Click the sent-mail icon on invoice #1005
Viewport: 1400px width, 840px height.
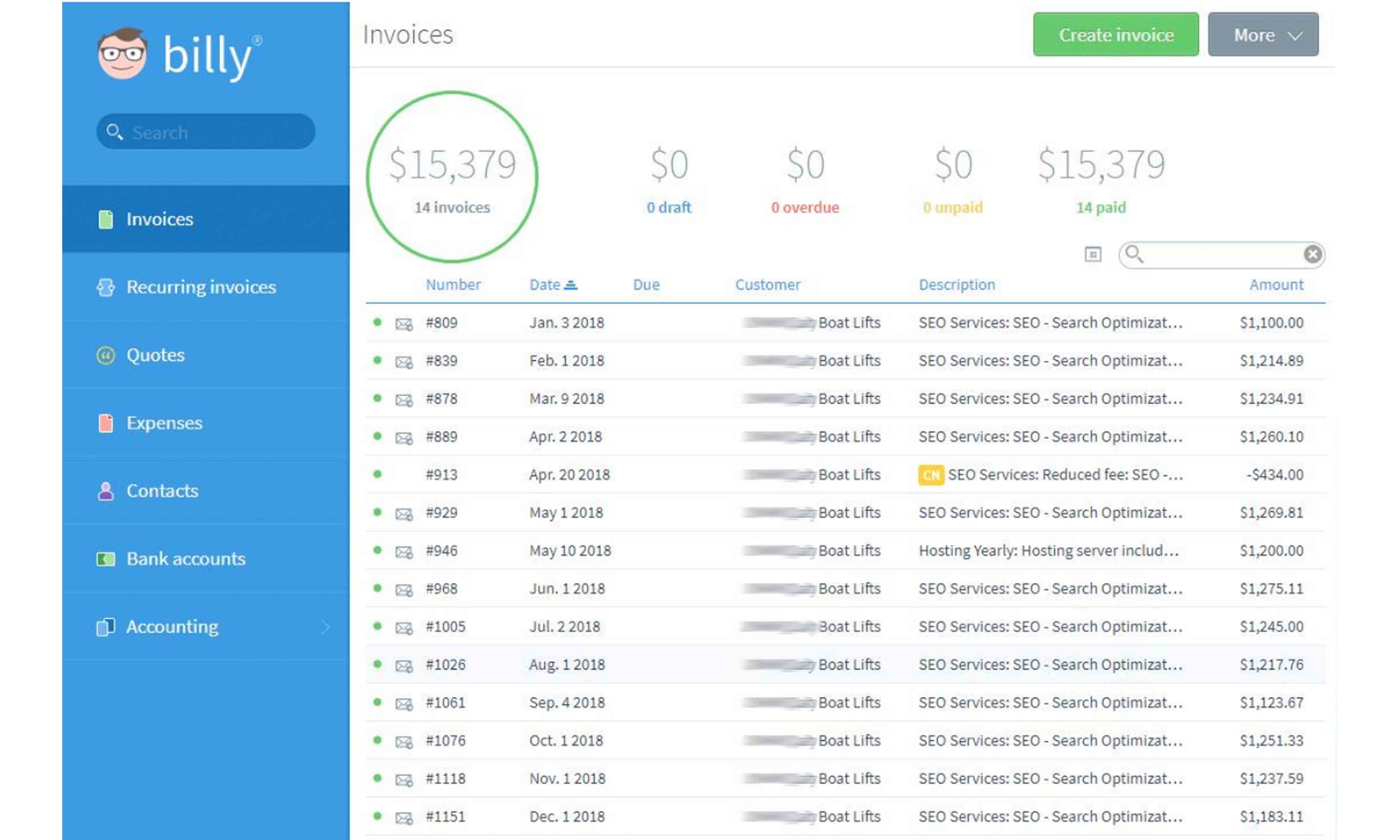(404, 628)
